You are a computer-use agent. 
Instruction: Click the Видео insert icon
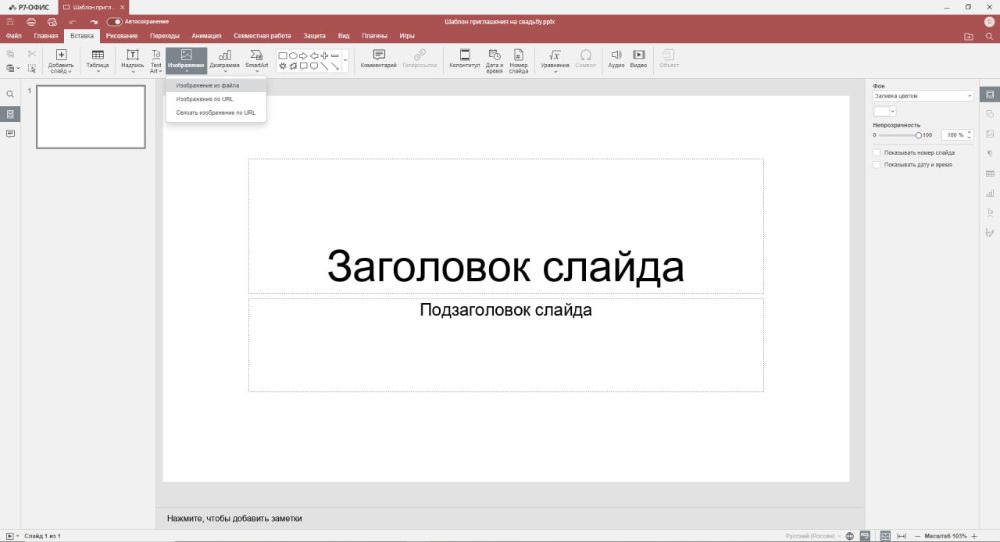(638, 56)
